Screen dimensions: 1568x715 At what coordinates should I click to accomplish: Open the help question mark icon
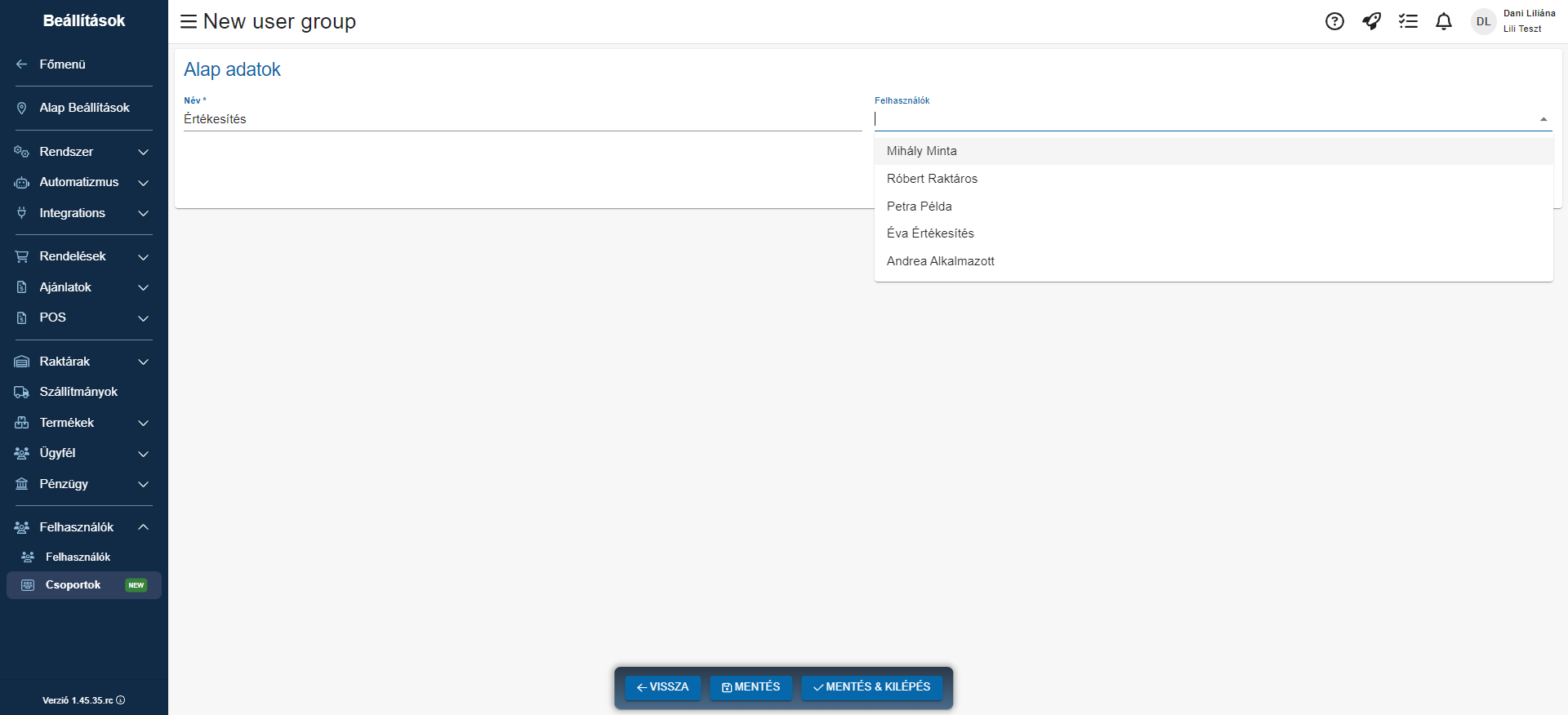pos(1334,21)
